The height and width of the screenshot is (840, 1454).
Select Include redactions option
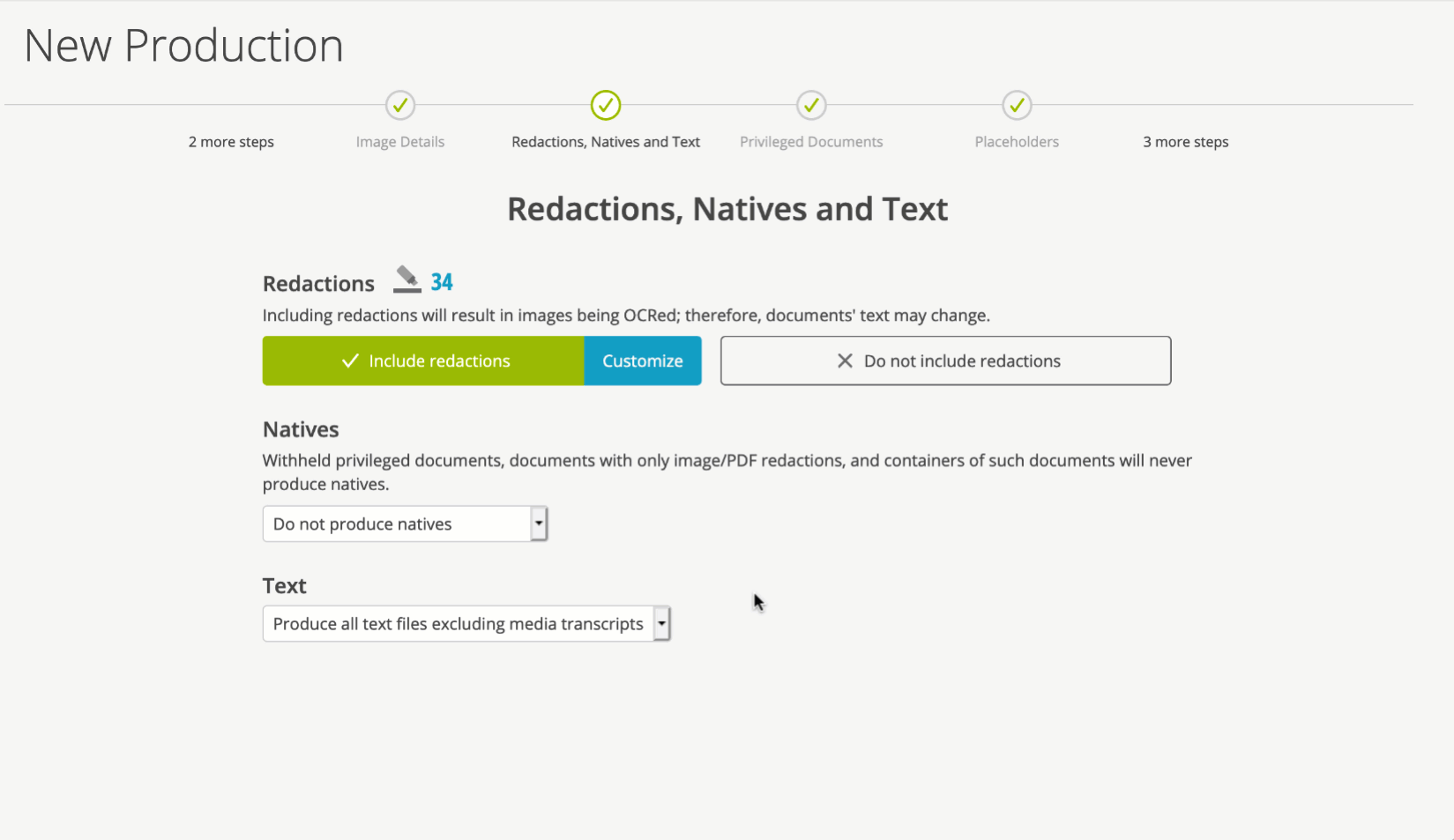423,361
